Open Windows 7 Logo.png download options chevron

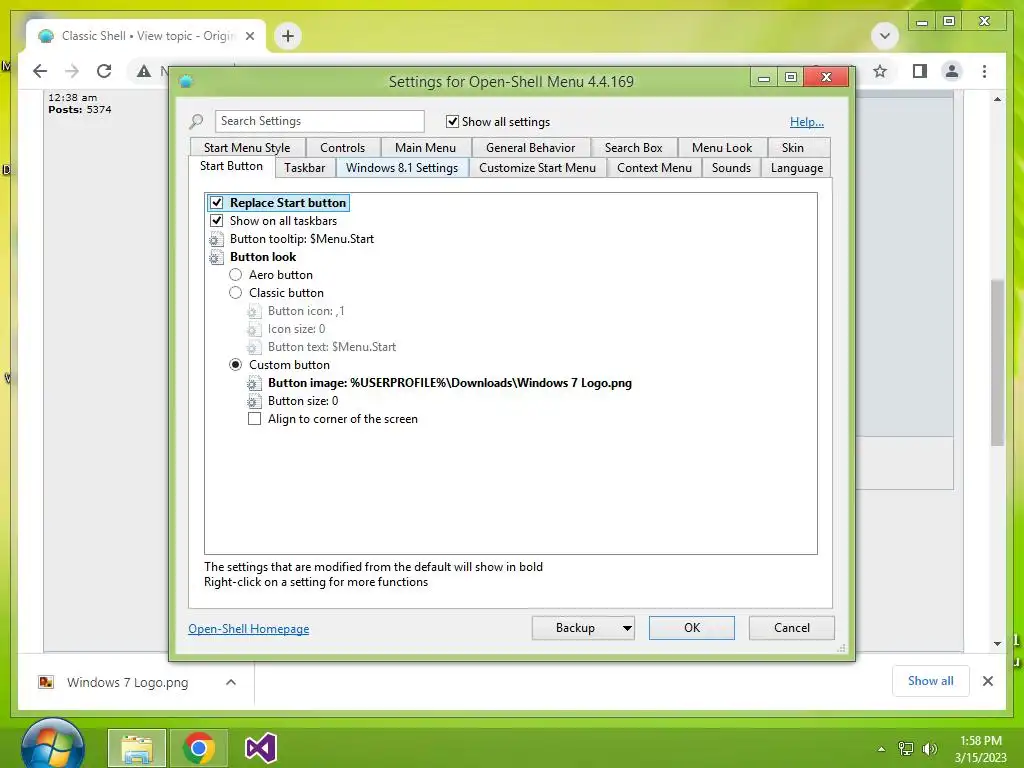231,682
